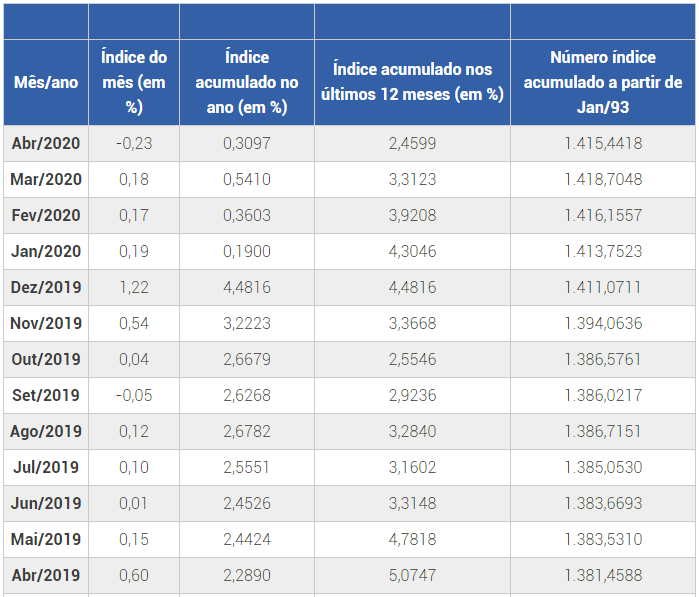Click the 1,22 monthly index for Dez/2019
Viewport: 699px width, 597px height.
(133, 287)
